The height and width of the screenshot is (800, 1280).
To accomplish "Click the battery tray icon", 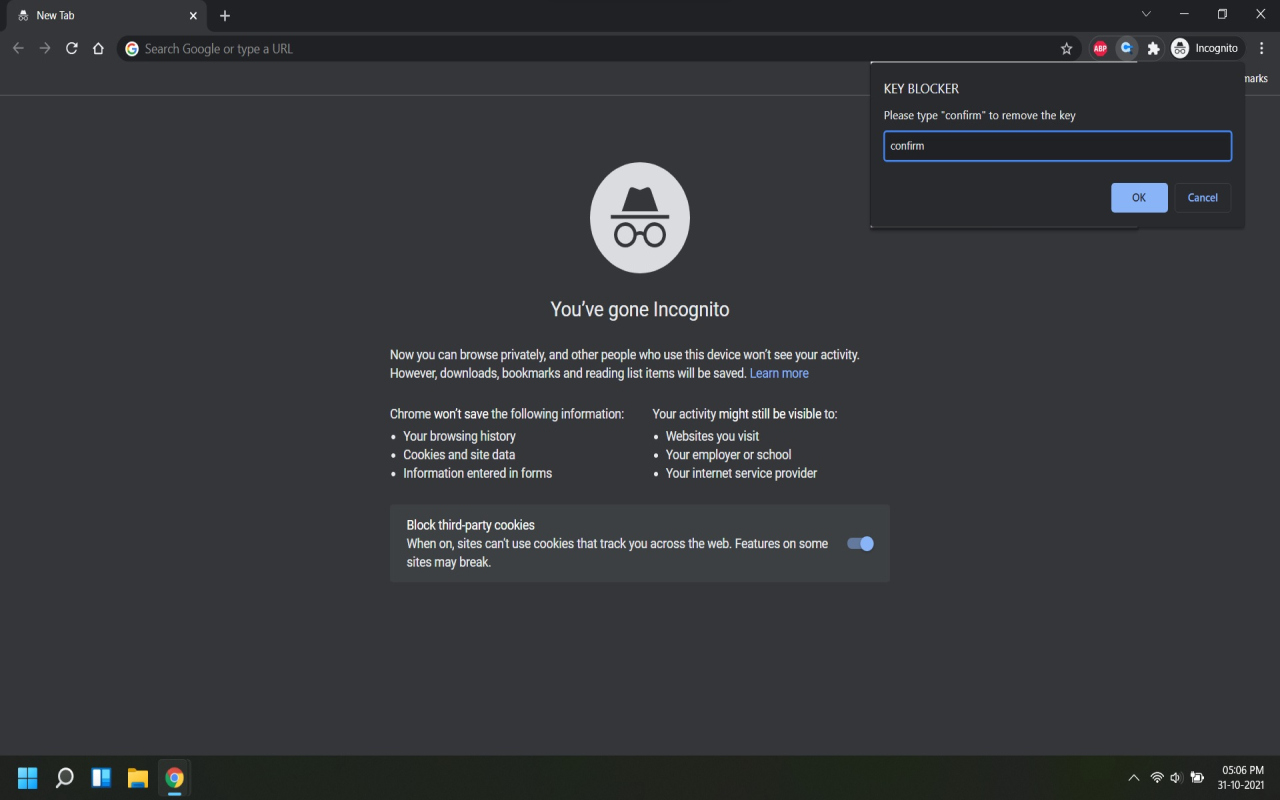I will (x=1197, y=778).
